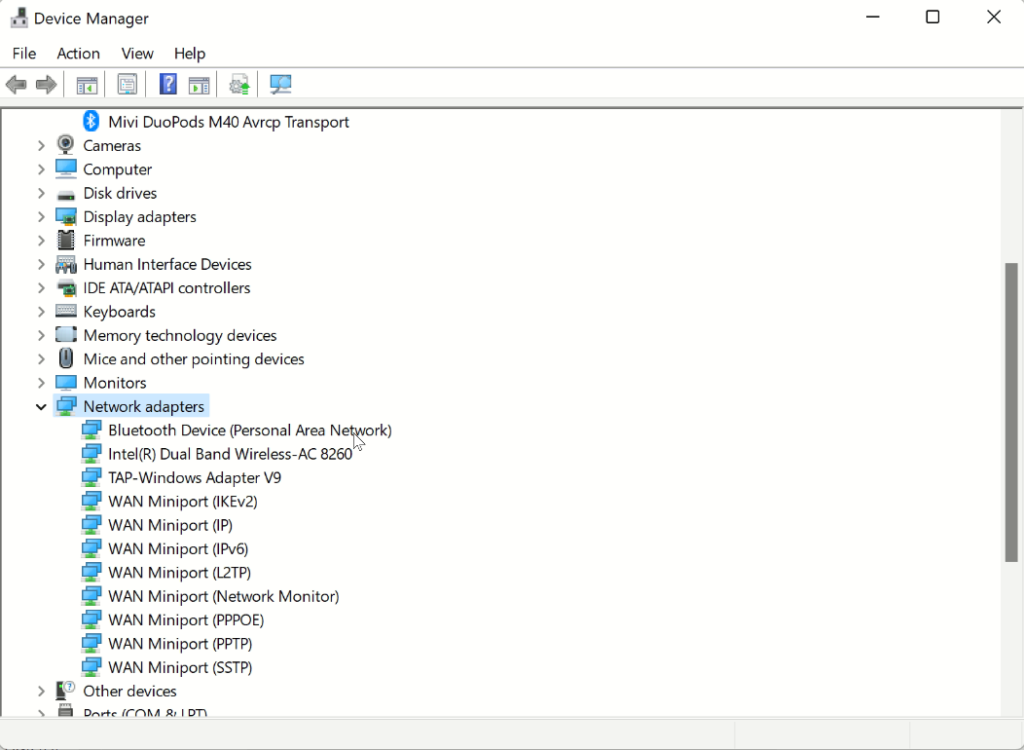Viewport: 1024px width, 750px height.
Task: Click the Scan for hardware changes icon
Action: pos(280,84)
